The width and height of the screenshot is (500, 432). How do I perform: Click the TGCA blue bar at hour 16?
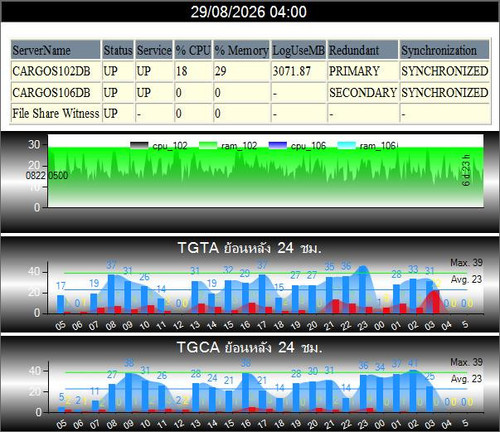tap(245, 392)
